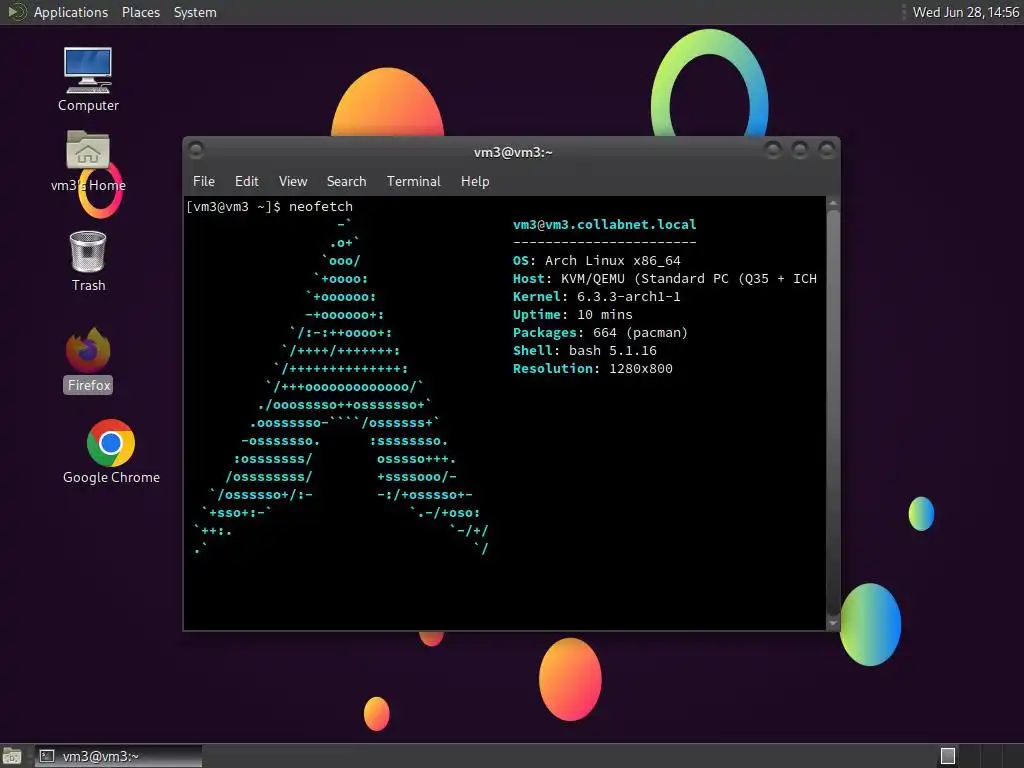Click the clock showing Wed Jun 28, 14:56
The height and width of the screenshot is (768, 1024).
coord(965,12)
